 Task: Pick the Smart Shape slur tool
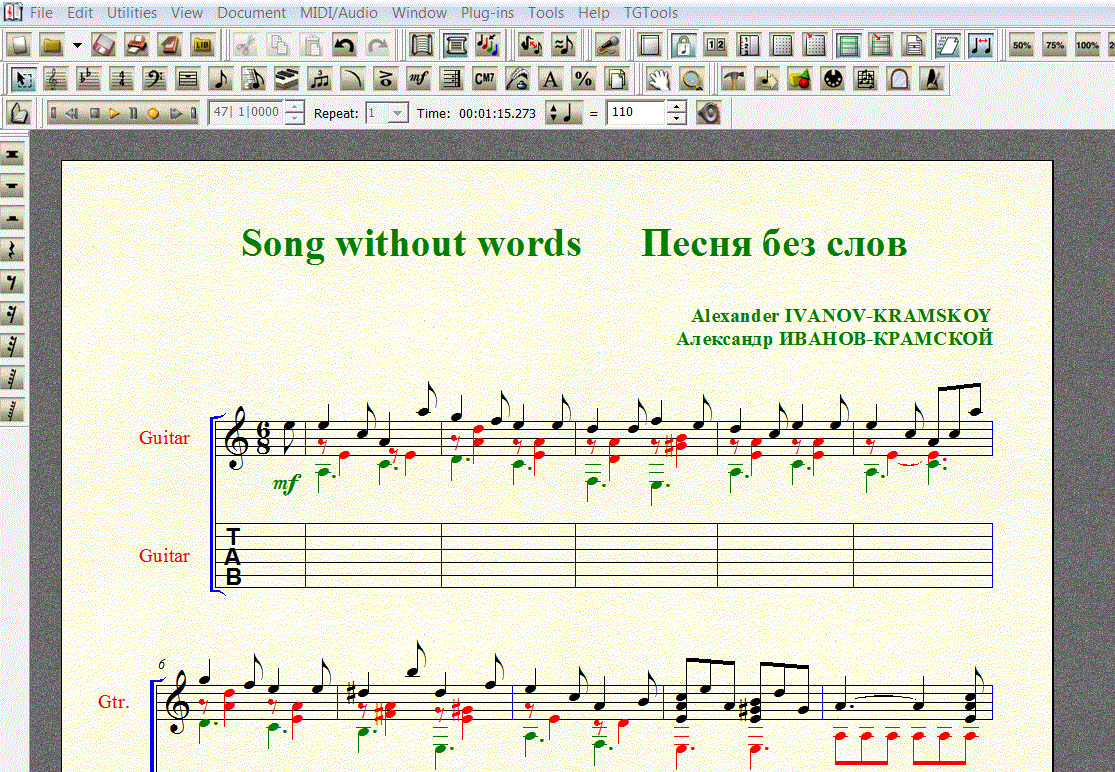(x=353, y=79)
